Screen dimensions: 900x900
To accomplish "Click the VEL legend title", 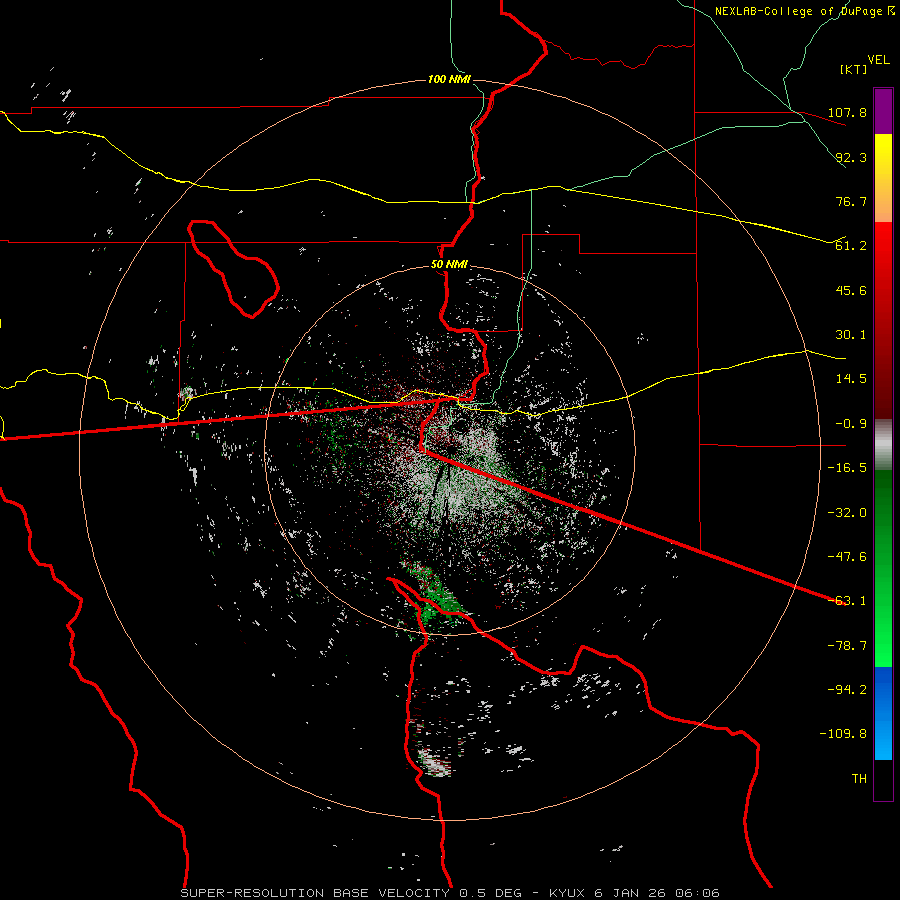I will [878, 60].
